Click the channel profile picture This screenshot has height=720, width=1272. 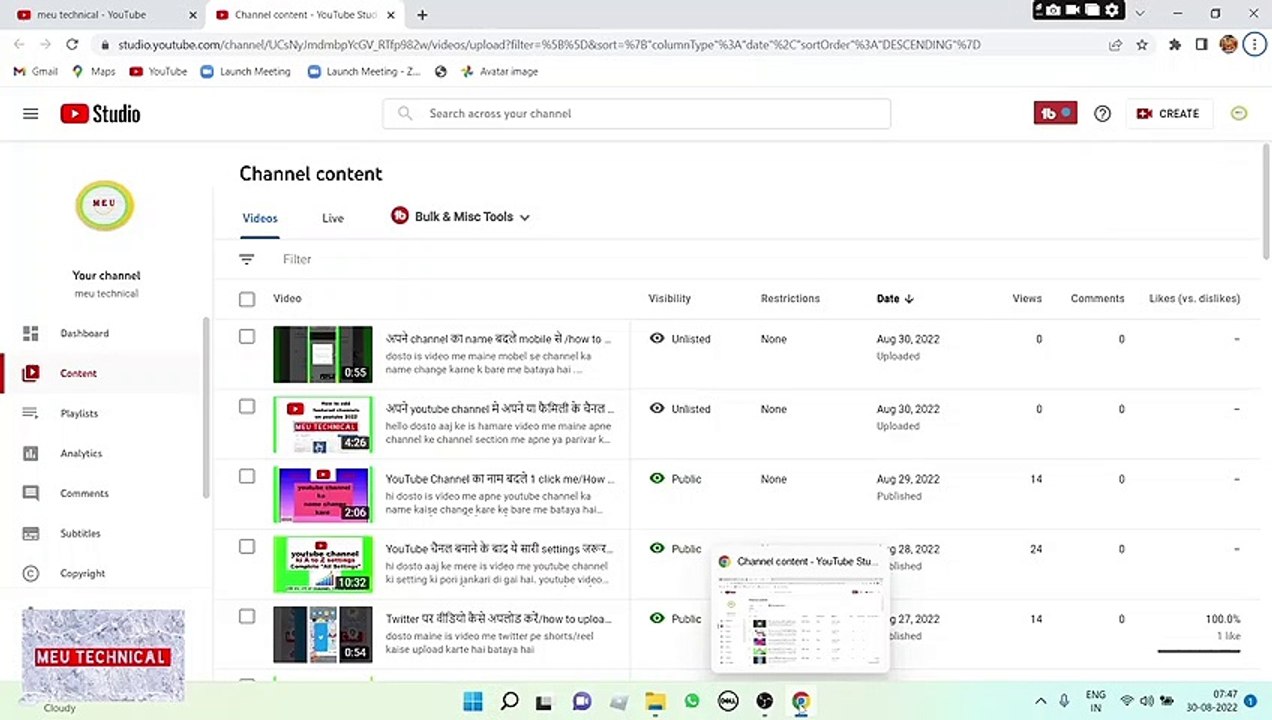click(105, 205)
